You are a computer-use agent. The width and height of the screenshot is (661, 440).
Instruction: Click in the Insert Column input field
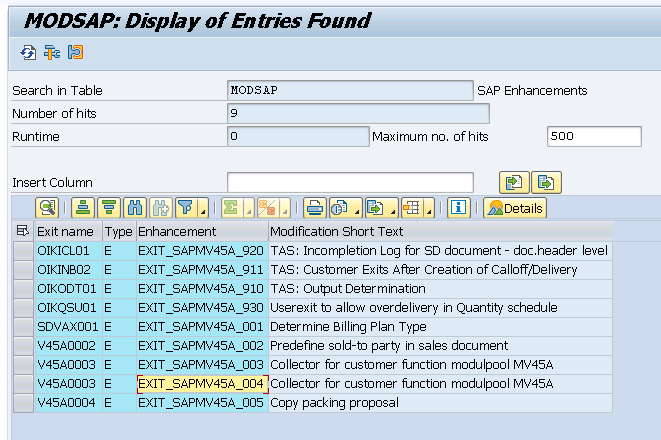coord(350,182)
